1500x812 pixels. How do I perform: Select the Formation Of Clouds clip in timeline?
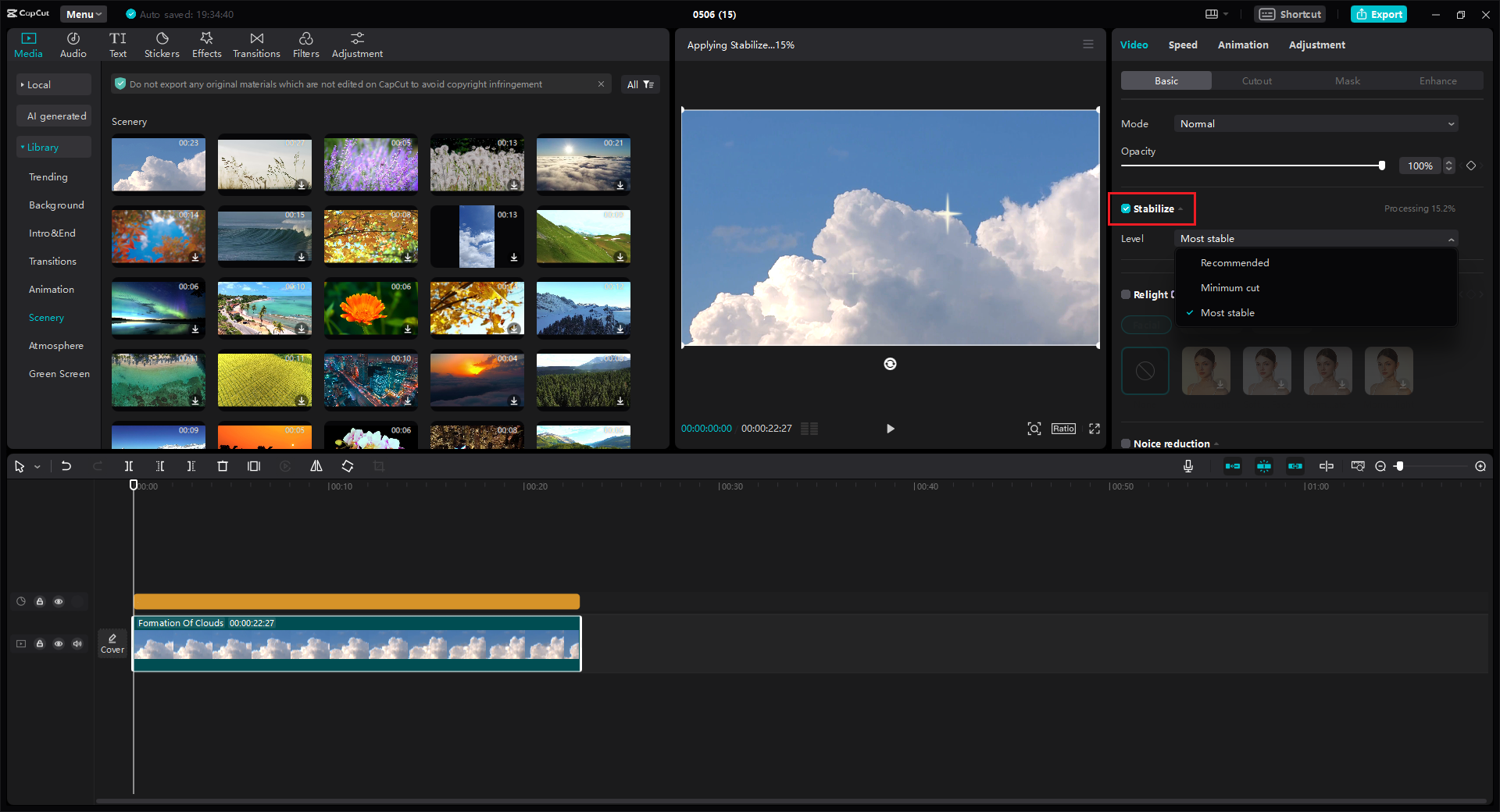click(x=357, y=644)
